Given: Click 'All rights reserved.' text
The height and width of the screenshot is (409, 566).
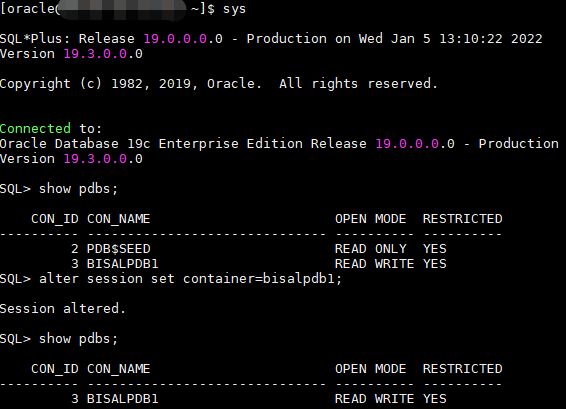Looking at the screenshot, I should coord(358,84).
